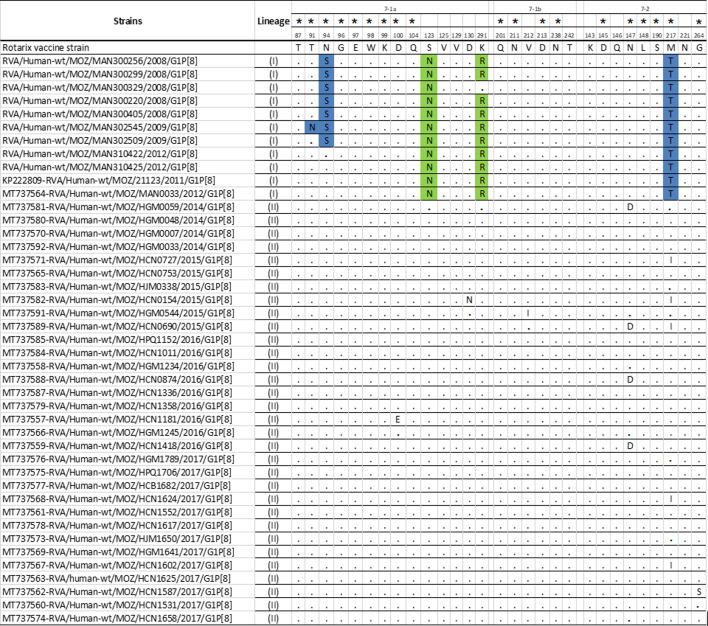Screen dimensions: 708x626
Task: Select strain MT737557 HCN1181/2016
Action: (117, 420)
